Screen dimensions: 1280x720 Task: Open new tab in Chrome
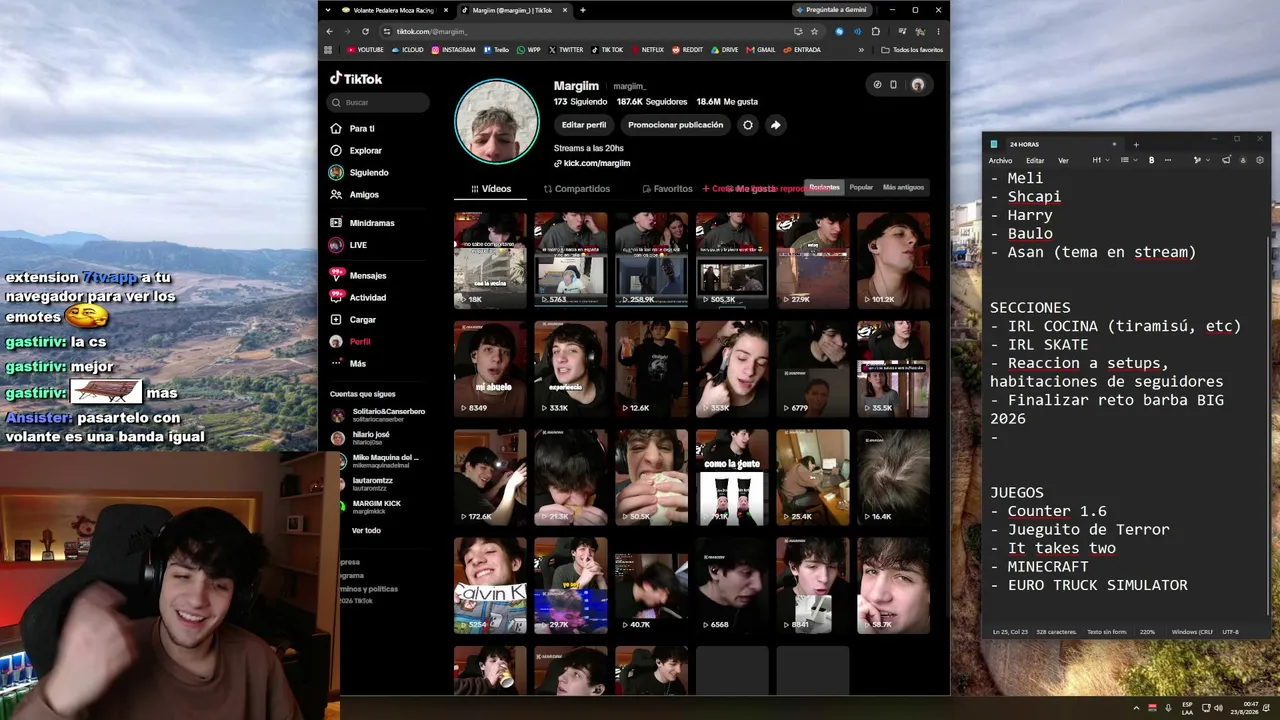pos(582,10)
